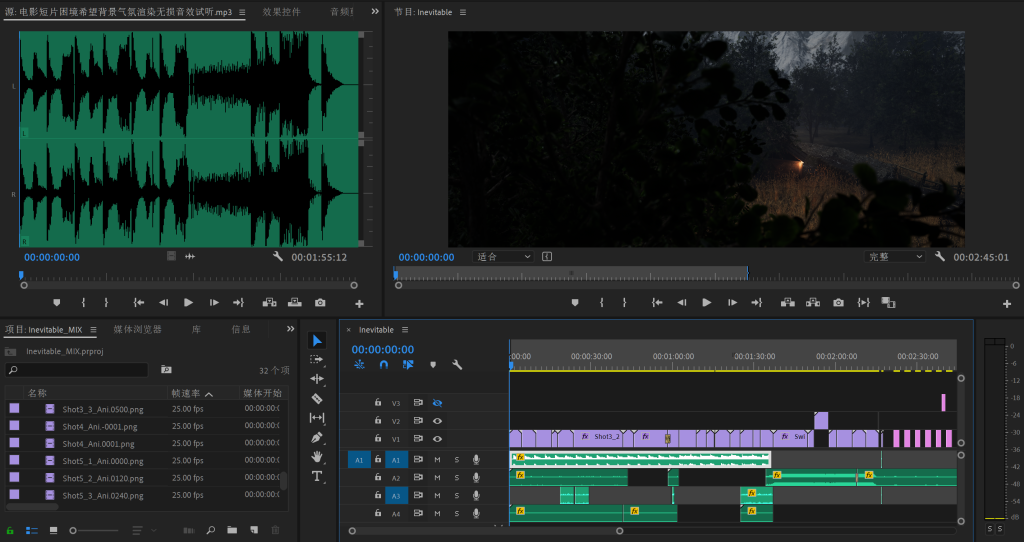Image resolution: width=1024 pixels, height=542 pixels.
Task: Click Insert button in Source monitor
Action: point(269,302)
